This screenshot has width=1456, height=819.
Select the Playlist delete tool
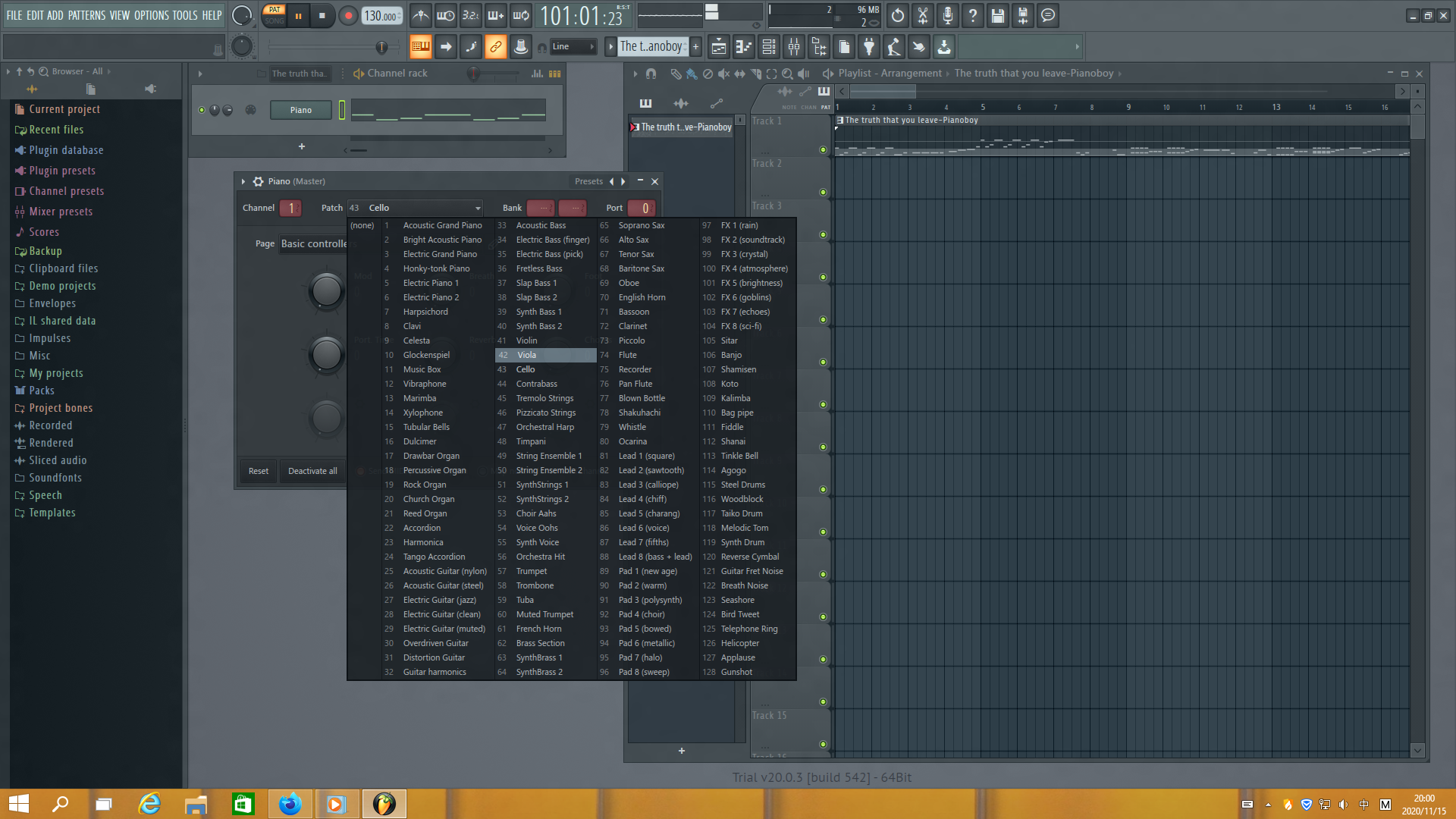708,74
